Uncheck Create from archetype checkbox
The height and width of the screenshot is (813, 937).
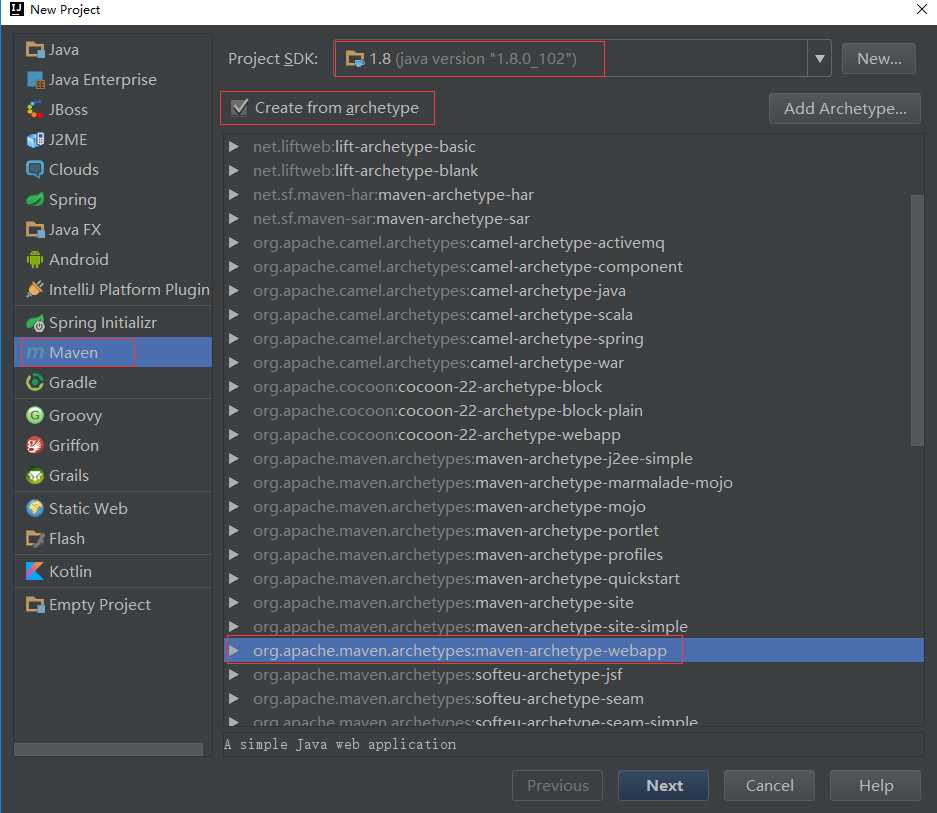click(x=240, y=108)
